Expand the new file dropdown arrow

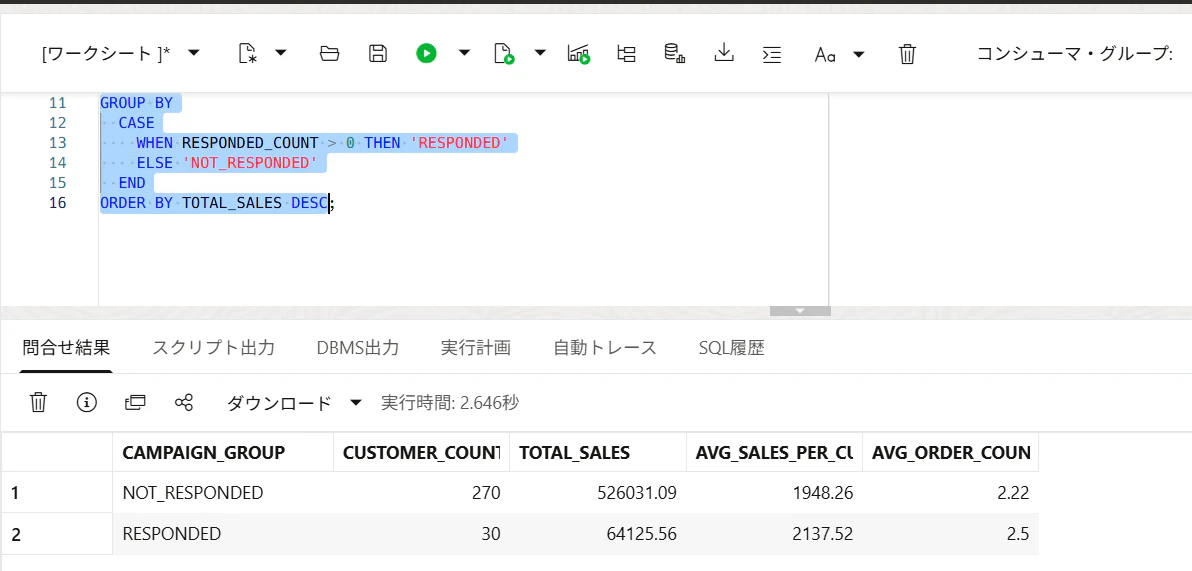click(281, 53)
